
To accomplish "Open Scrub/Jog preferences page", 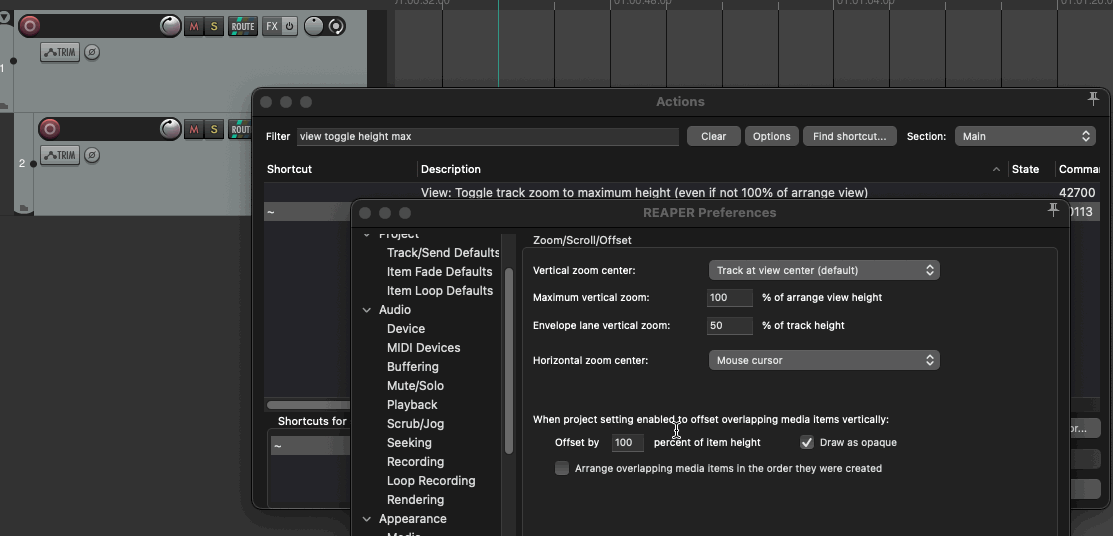I will (415, 425).
